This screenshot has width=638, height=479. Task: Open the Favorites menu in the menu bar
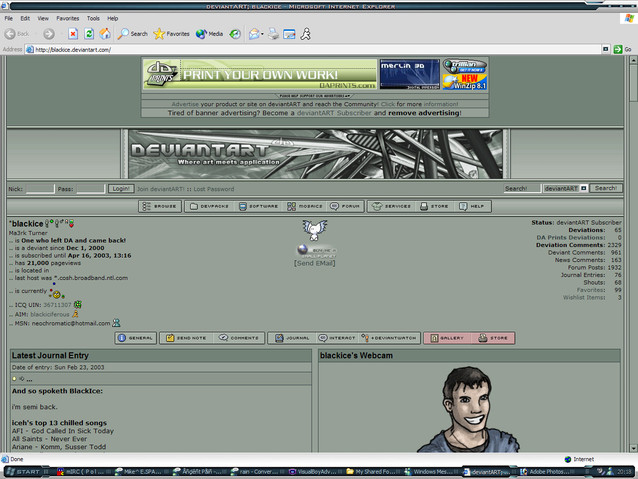[x=68, y=18]
